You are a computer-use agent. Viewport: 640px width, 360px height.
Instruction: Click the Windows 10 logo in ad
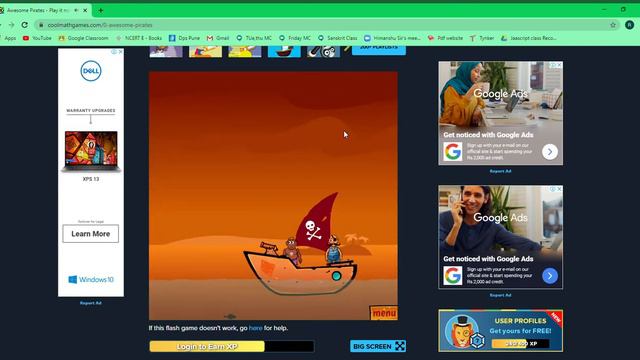[91, 280]
